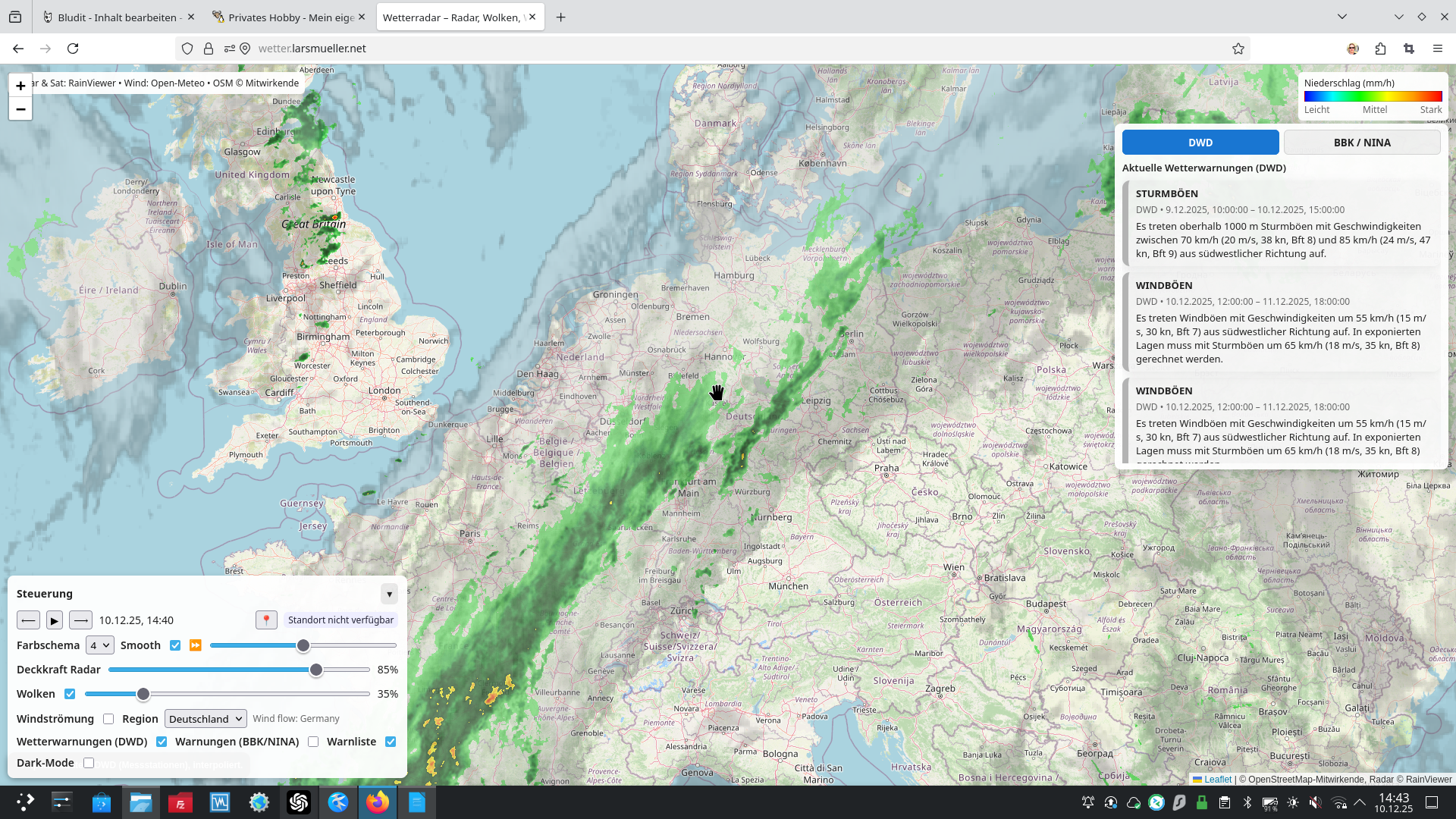Switch to Bludit browser tab
1456x819 pixels.
point(118,17)
